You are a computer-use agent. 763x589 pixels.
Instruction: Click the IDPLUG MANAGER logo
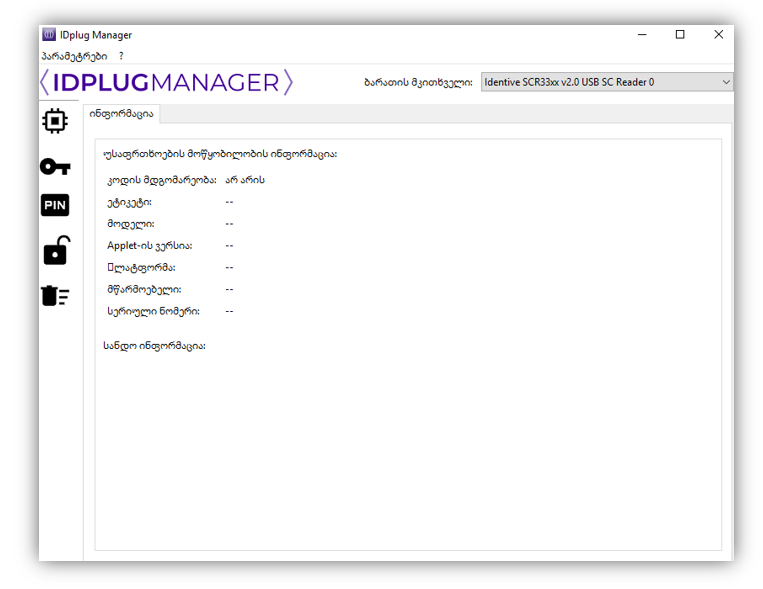167,82
